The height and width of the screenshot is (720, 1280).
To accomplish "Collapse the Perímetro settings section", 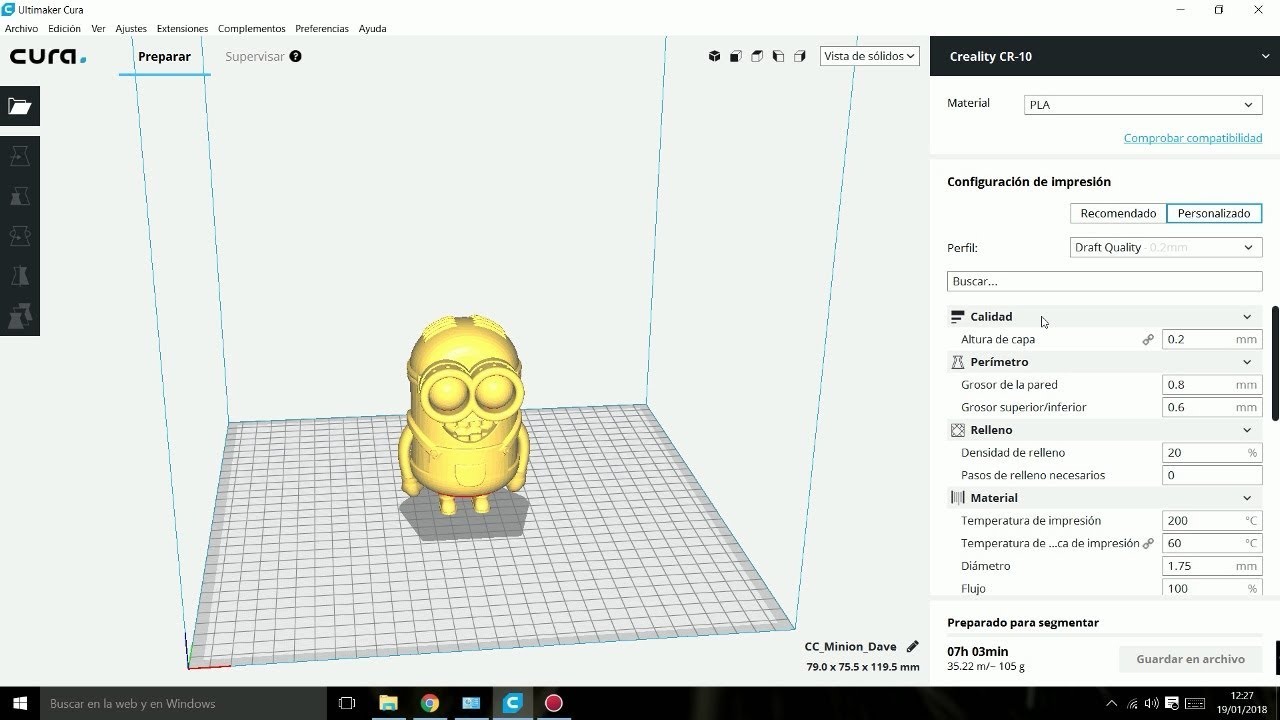I will click(x=1247, y=362).
